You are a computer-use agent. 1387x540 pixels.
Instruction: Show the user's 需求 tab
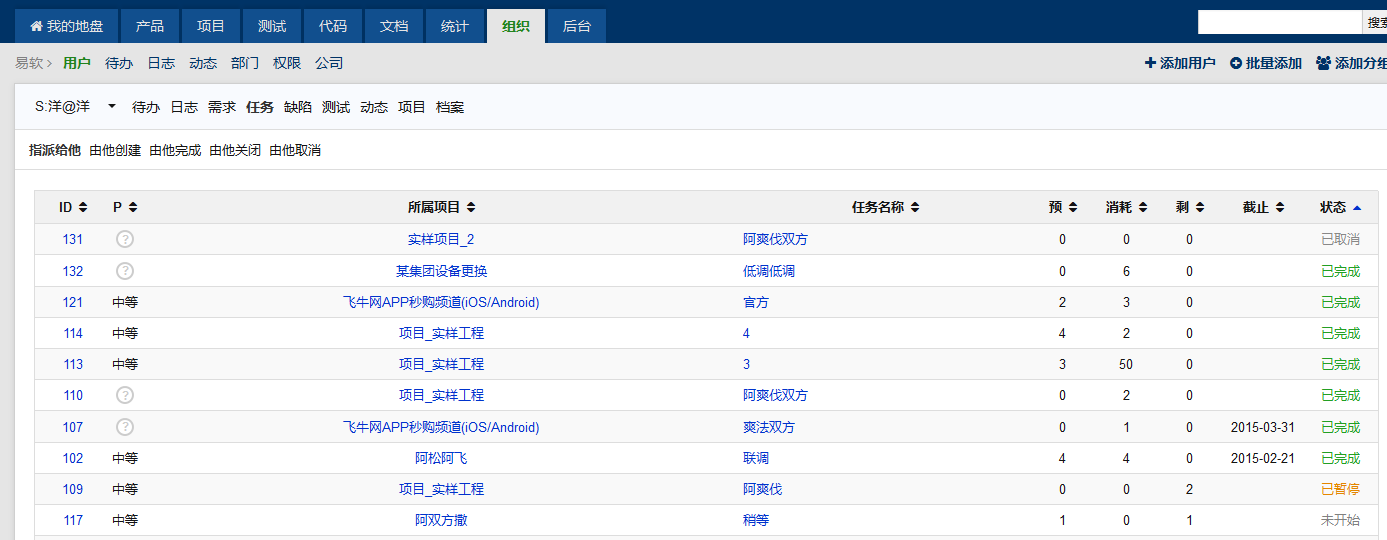(x=222, y=107)
